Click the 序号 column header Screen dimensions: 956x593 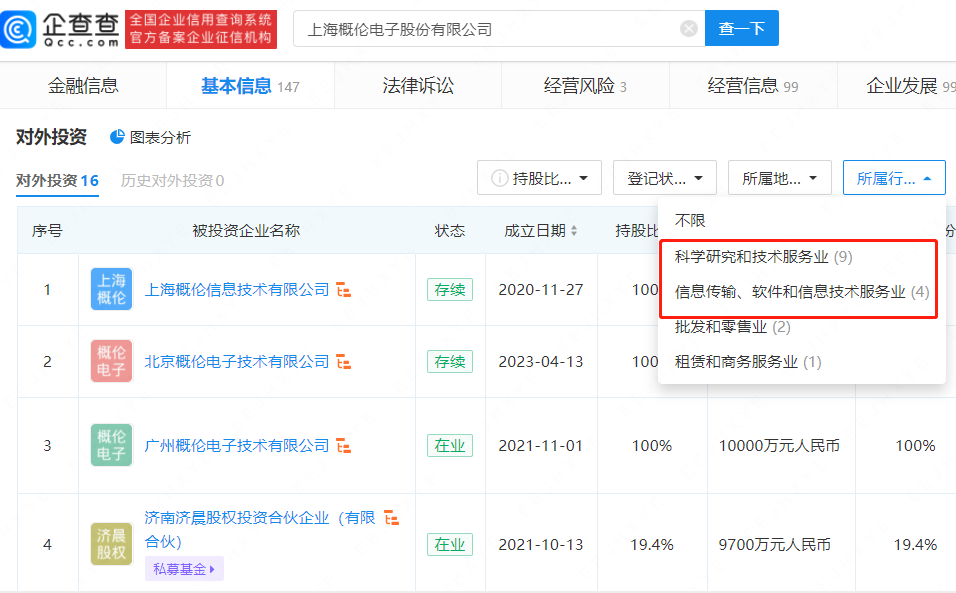(x=47, y=230)
